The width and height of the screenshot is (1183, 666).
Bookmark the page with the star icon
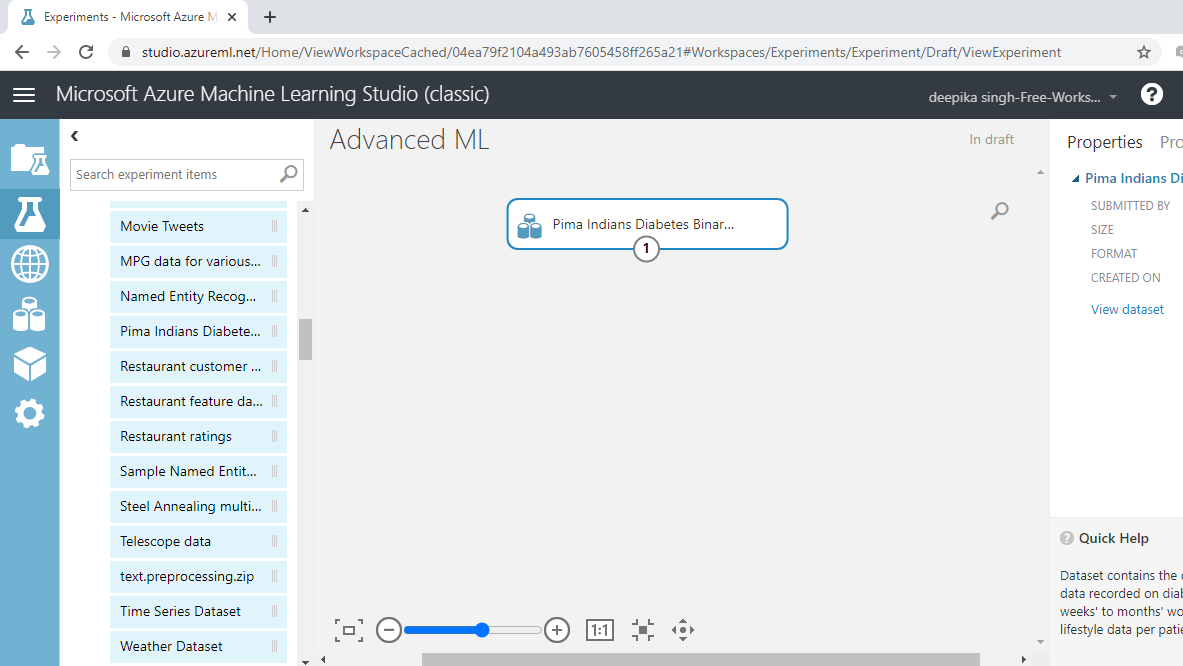[1144, 52]
